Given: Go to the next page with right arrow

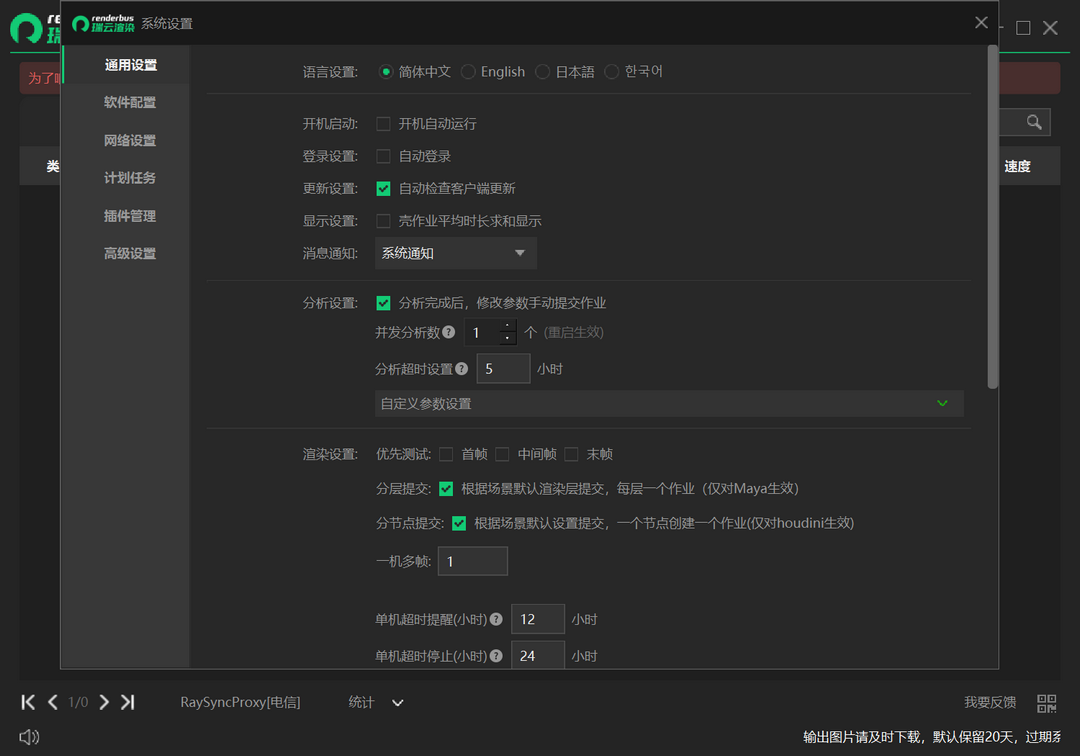Looking at the screenshot, I should [104, 702].
